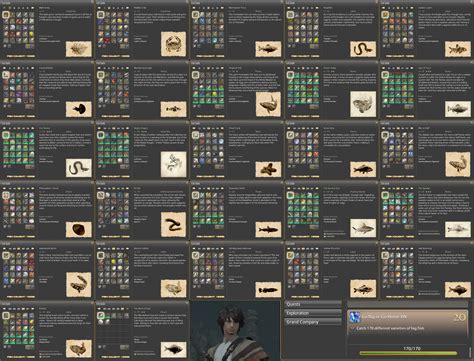Click the 20 points value on achievement

pyautogui.click(x=459, y=317)
